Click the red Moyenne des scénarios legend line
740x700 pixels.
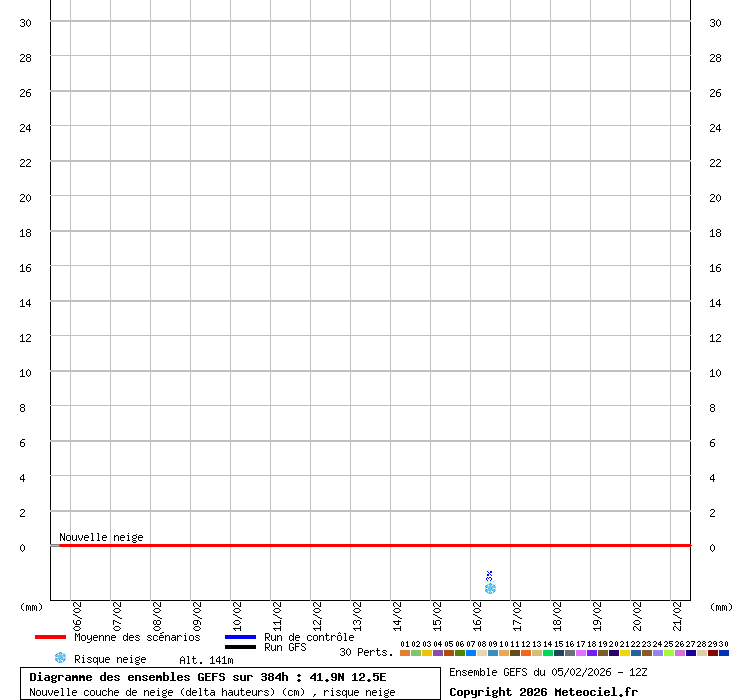tap(50, 637)
